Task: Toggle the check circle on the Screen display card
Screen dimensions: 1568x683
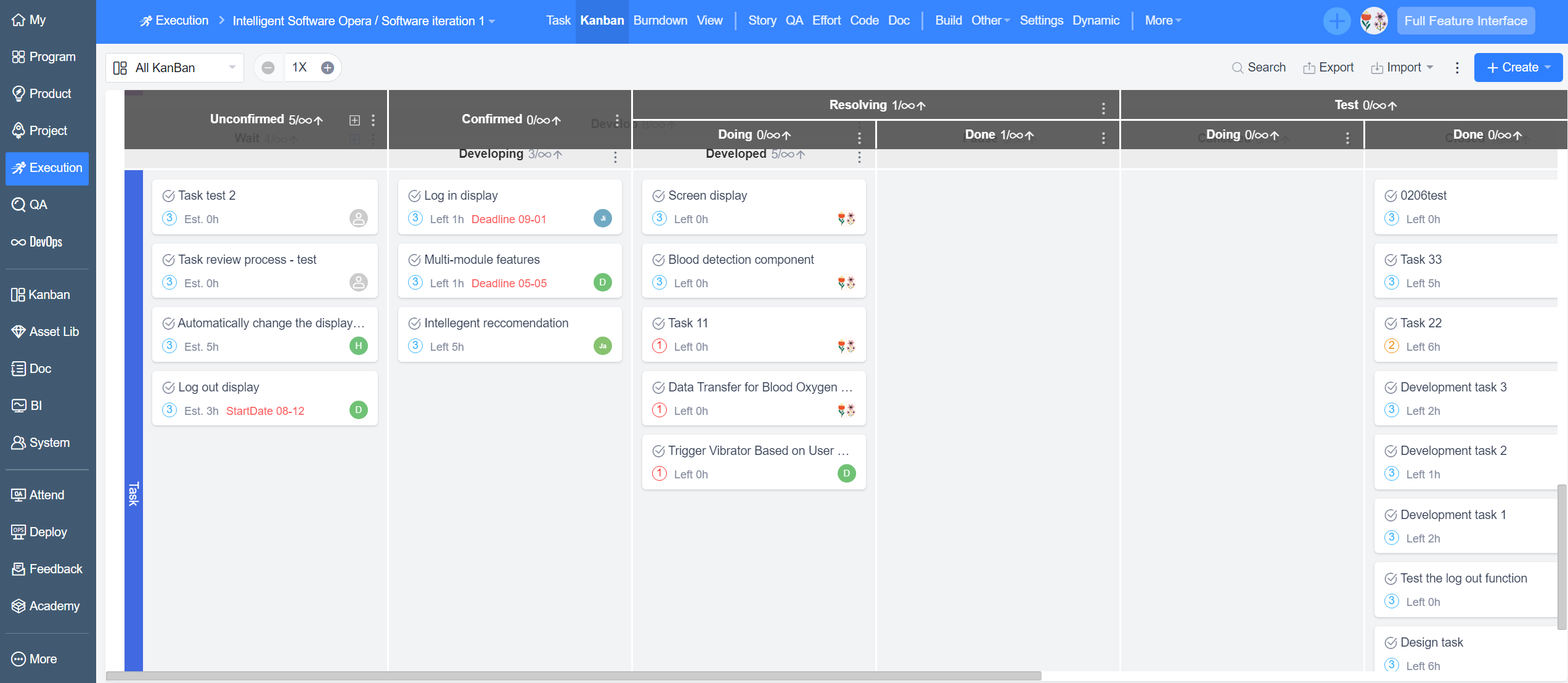Action: click(658, 196)
